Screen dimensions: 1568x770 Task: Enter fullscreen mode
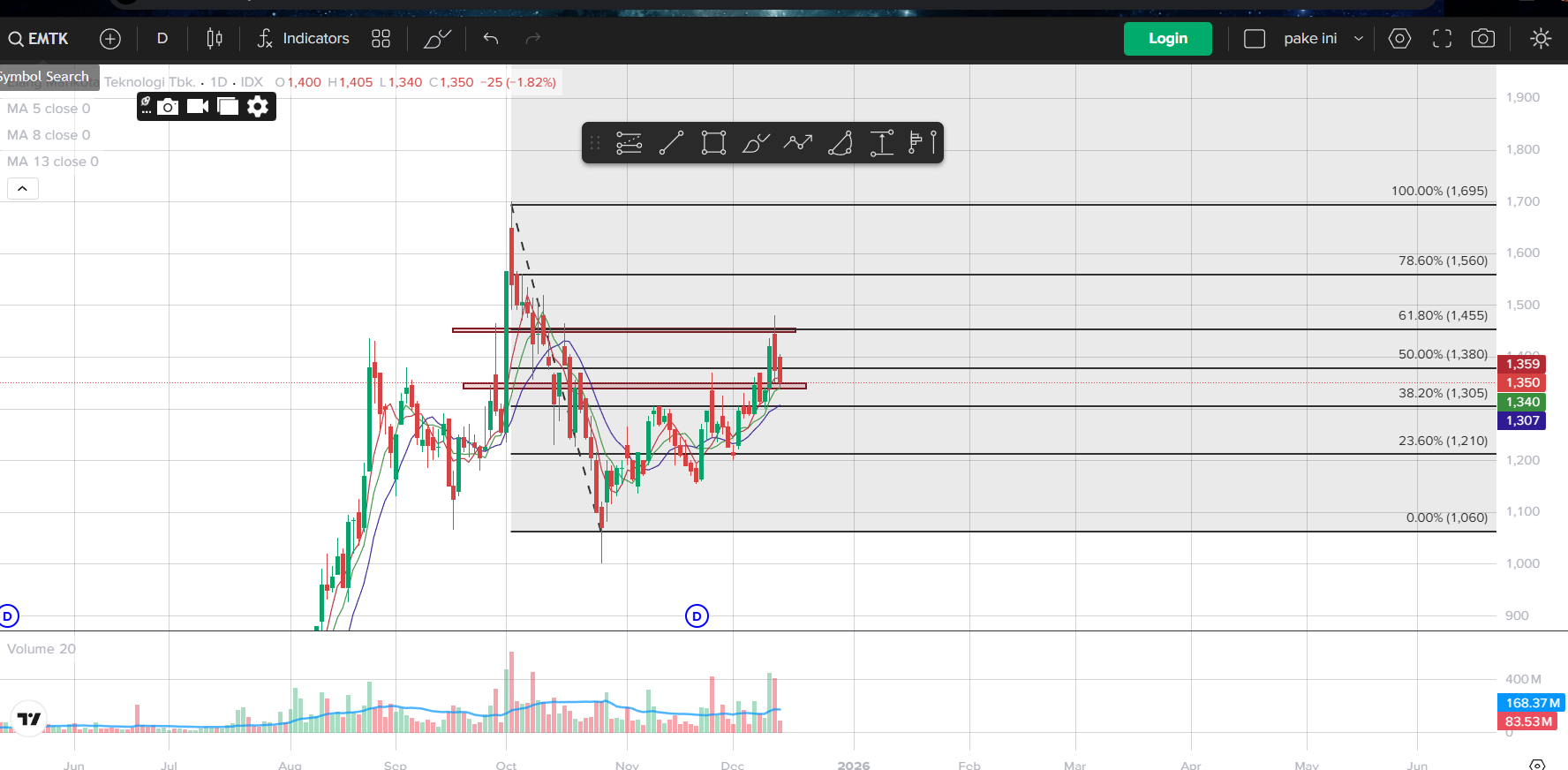click(x=1442, y=39)
